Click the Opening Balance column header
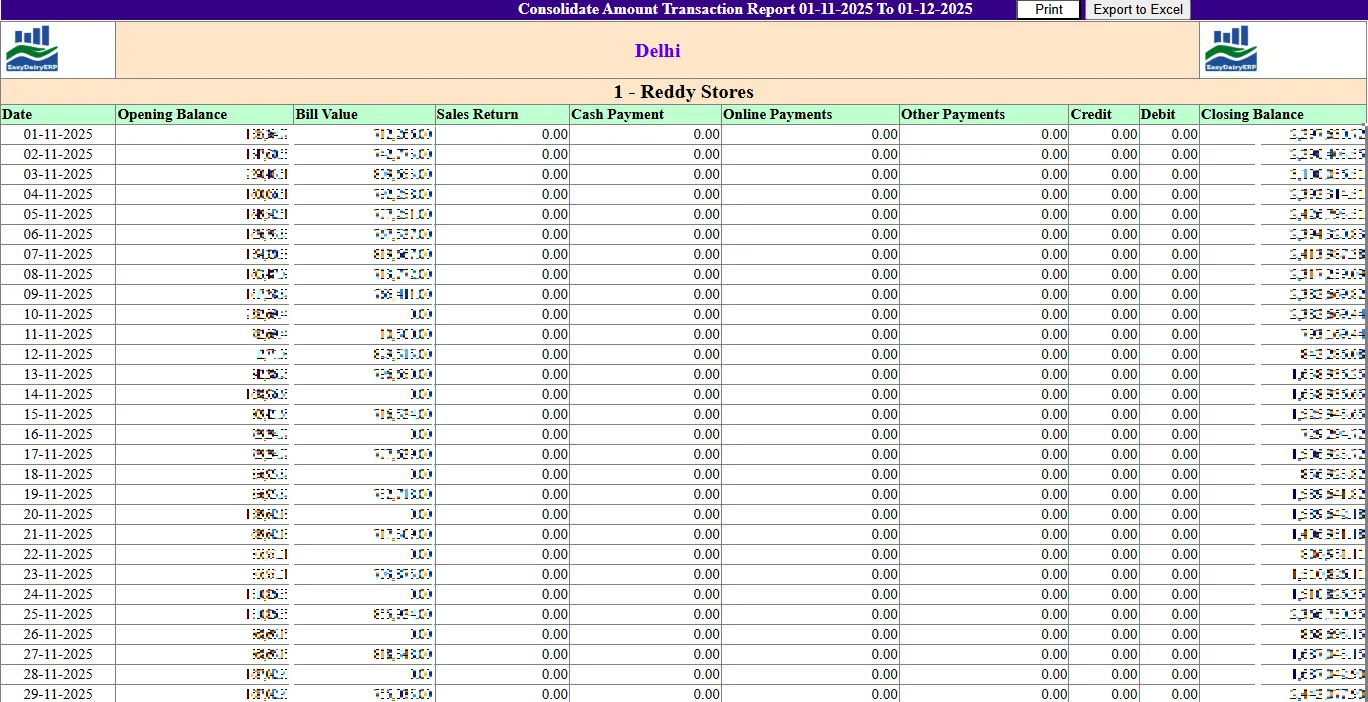 pyautogui.click(x=204, y=114)
